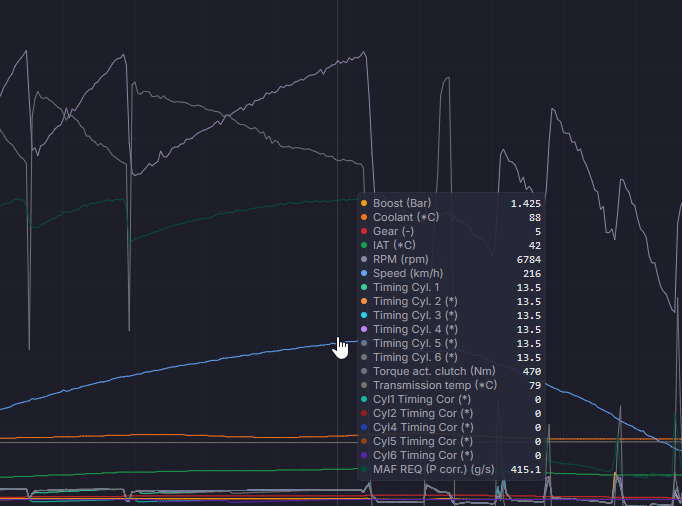
Task: Click the Cyl1 Timing Cor row
Action: [x=451, y=399]
